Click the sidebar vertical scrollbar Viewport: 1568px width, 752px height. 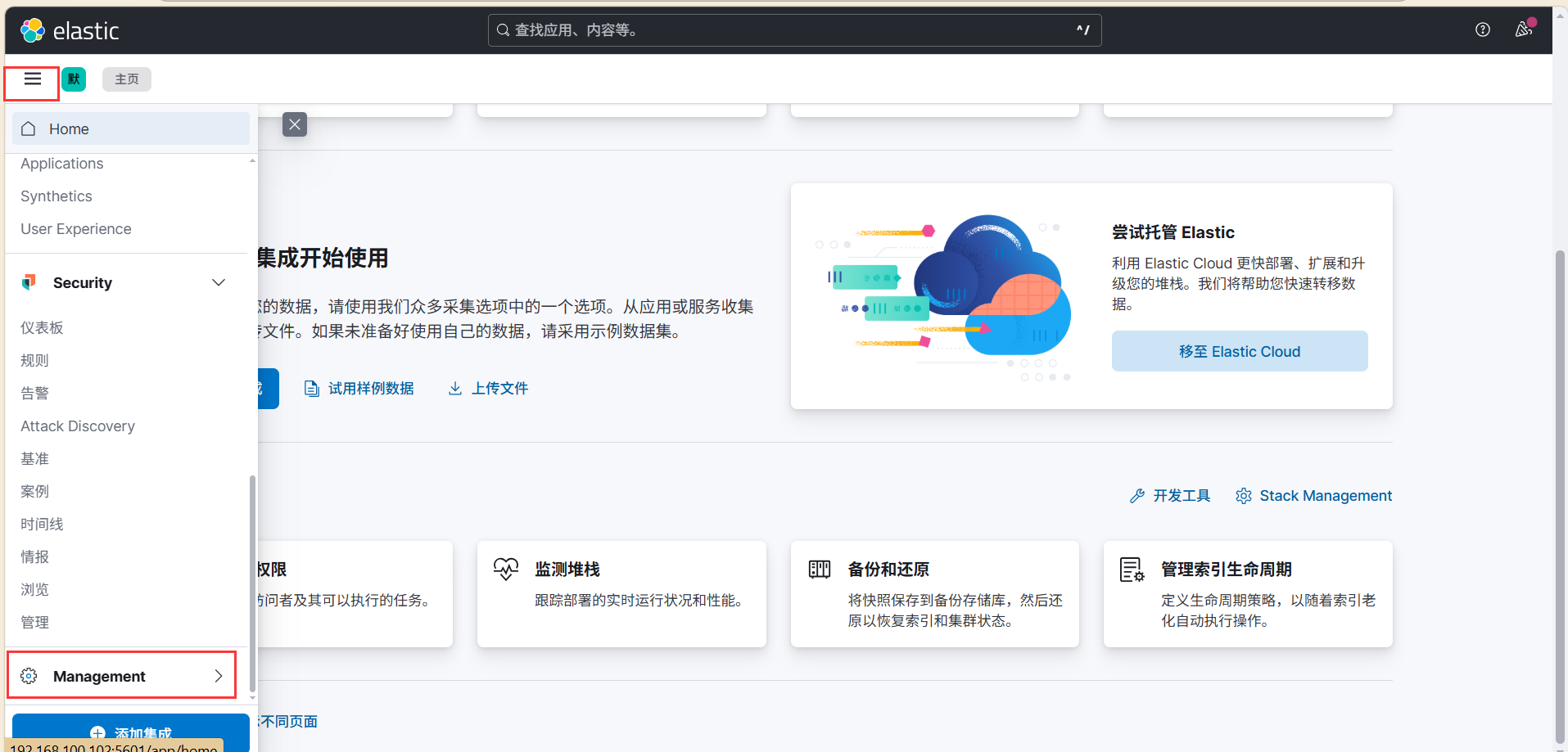252,581
